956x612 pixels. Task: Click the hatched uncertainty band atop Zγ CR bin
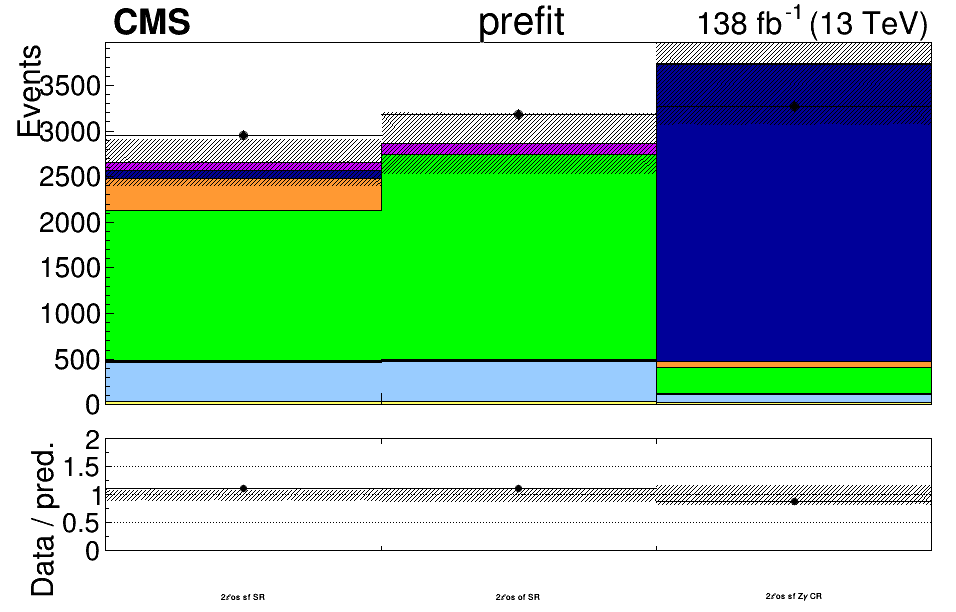794,84
